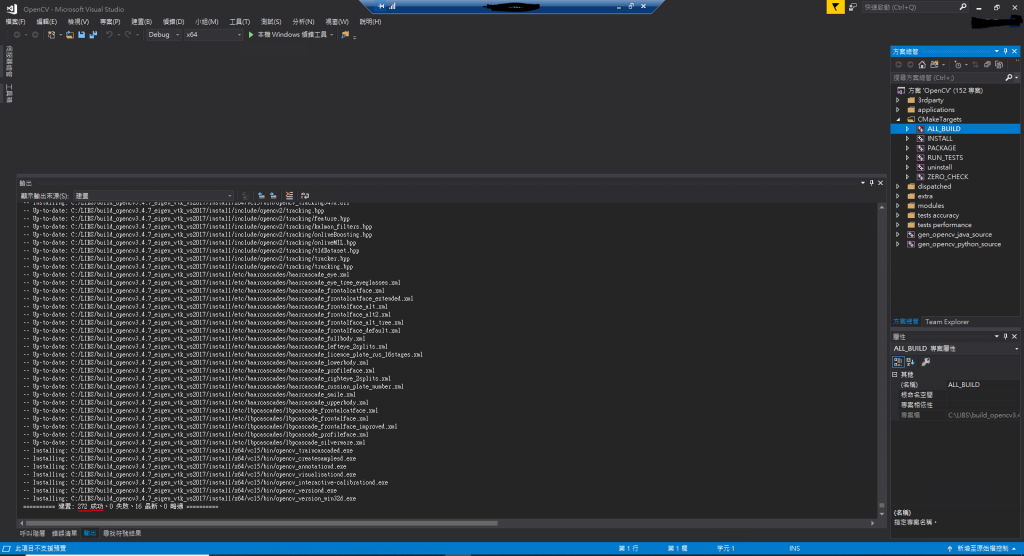Image resolution: width=1024 pixels, height=556 pixels.
Task: Click the Navigate Forward toolbar icon
Action: [x=35, y=35]
